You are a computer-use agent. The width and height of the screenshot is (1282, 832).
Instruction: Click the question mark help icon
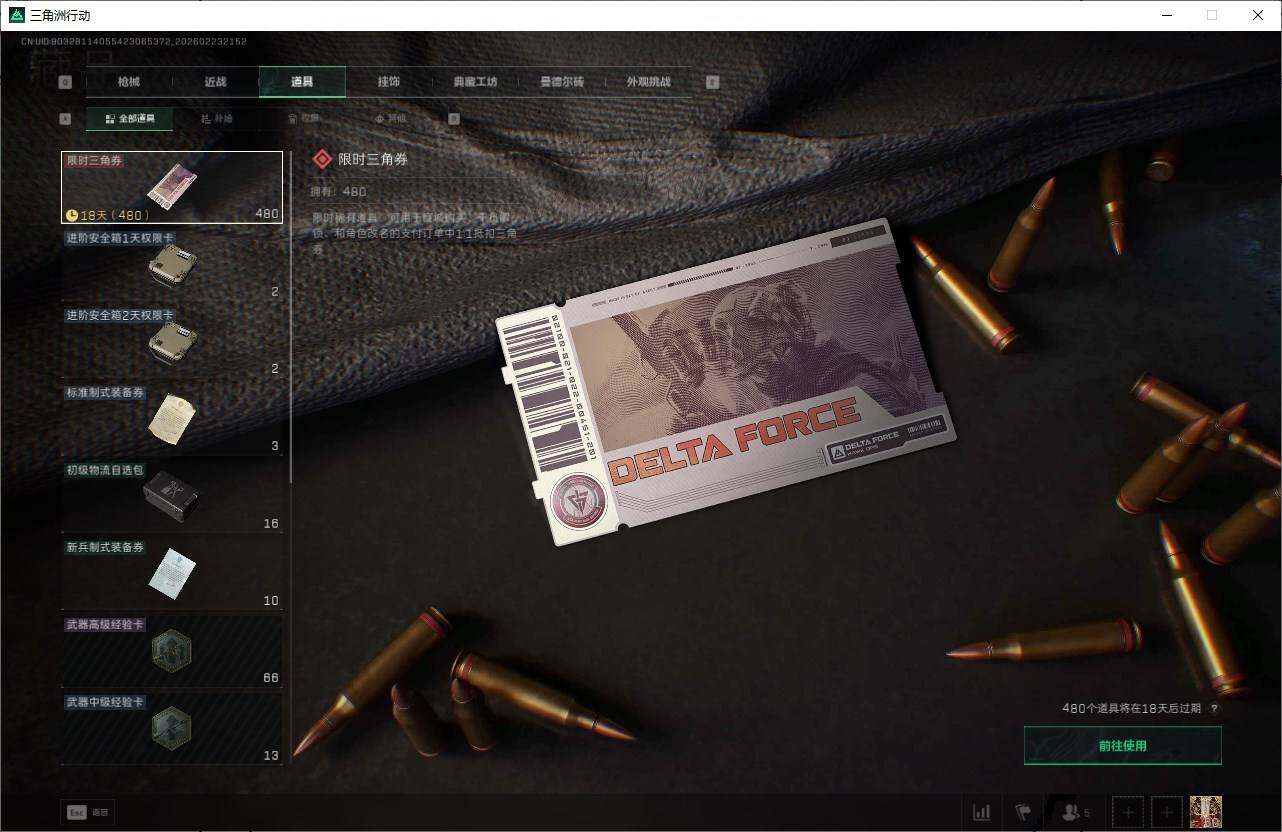pos(1214,708)
